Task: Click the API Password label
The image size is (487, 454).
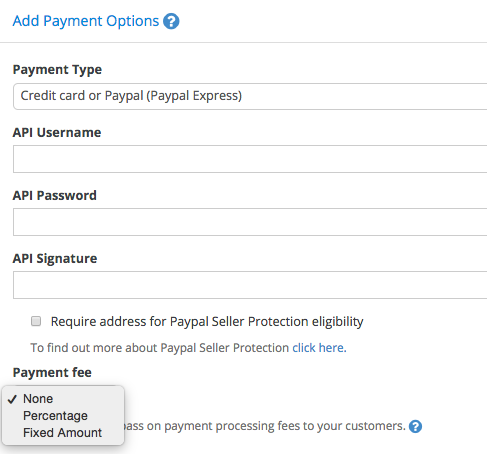Action: [55, 196]
